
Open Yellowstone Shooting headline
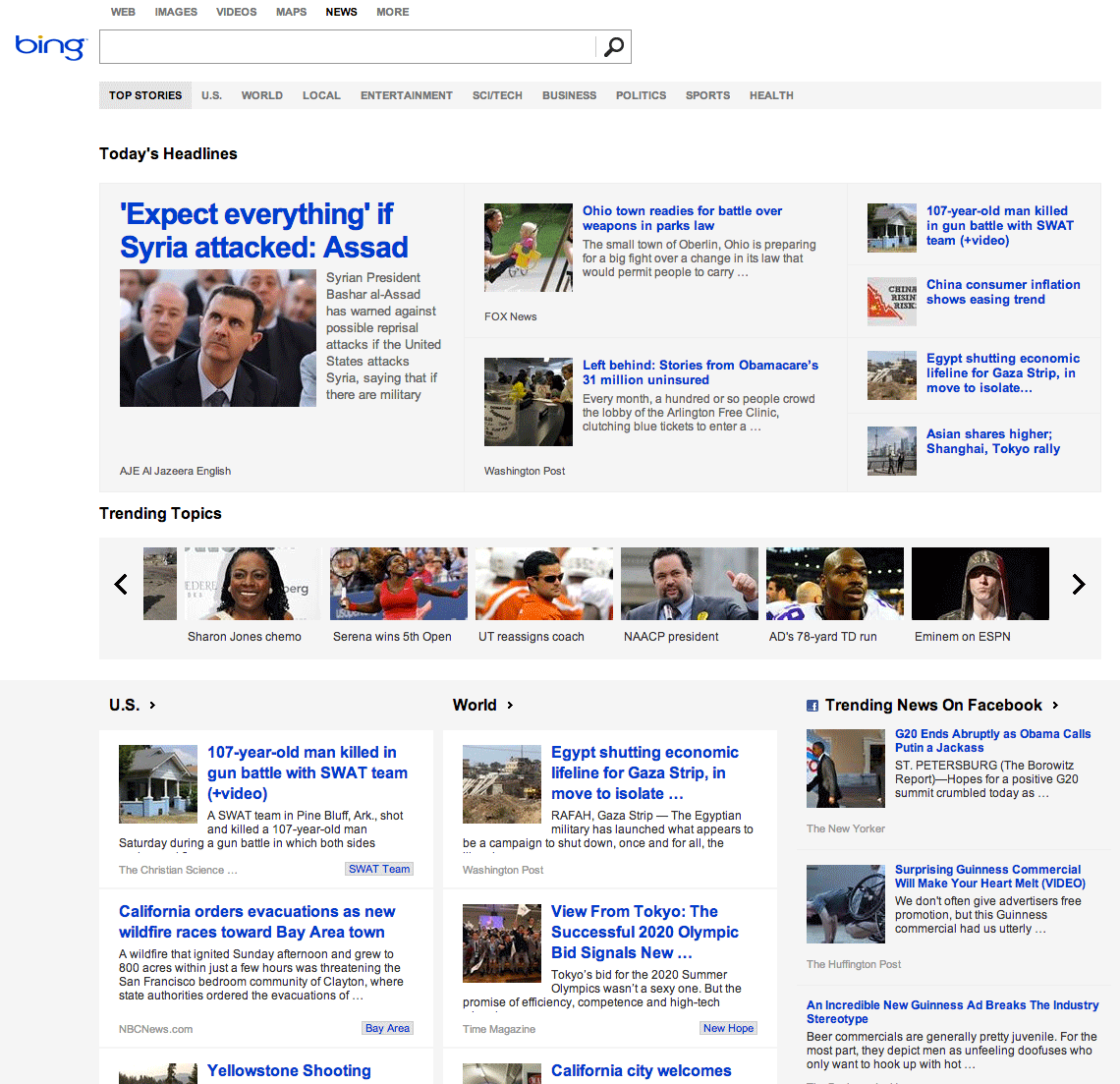point(289,1070)
